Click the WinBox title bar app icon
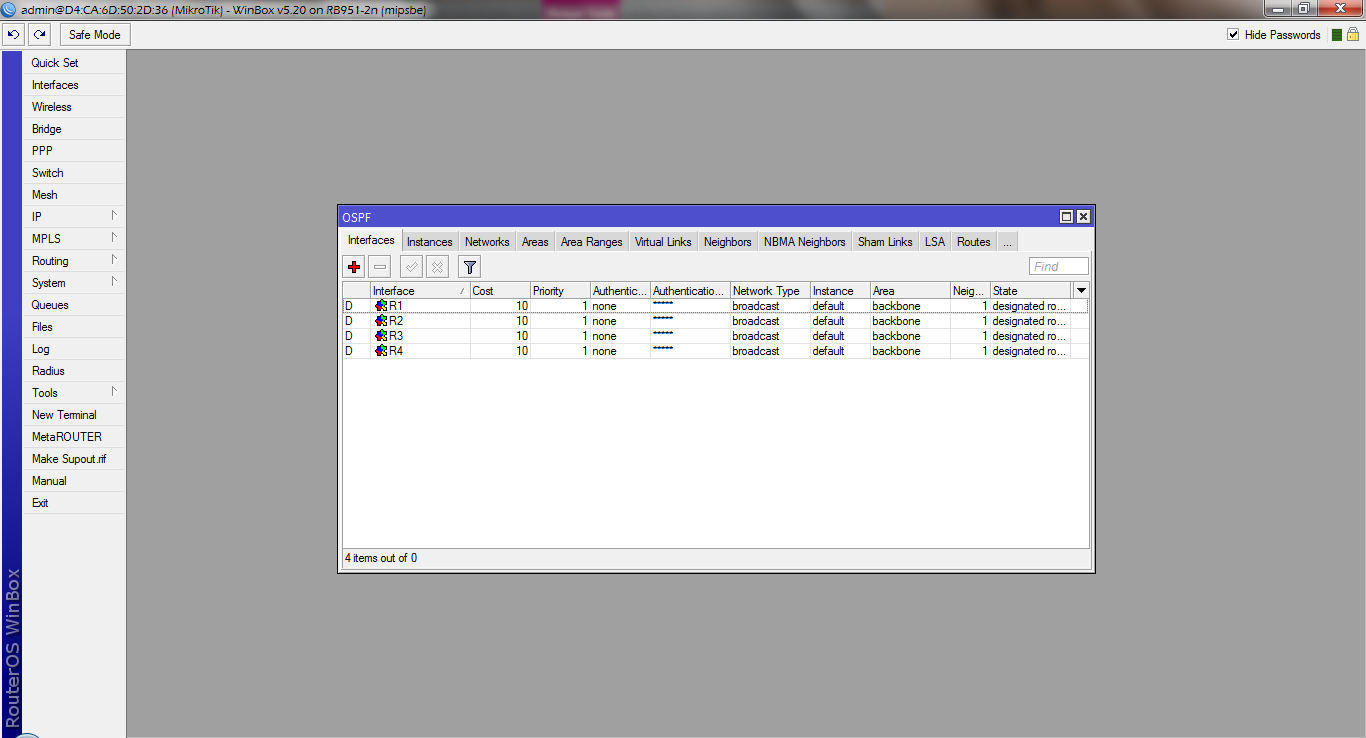Image resolution: width=1366 pixels, height=738 pixels. pos(9,8)
